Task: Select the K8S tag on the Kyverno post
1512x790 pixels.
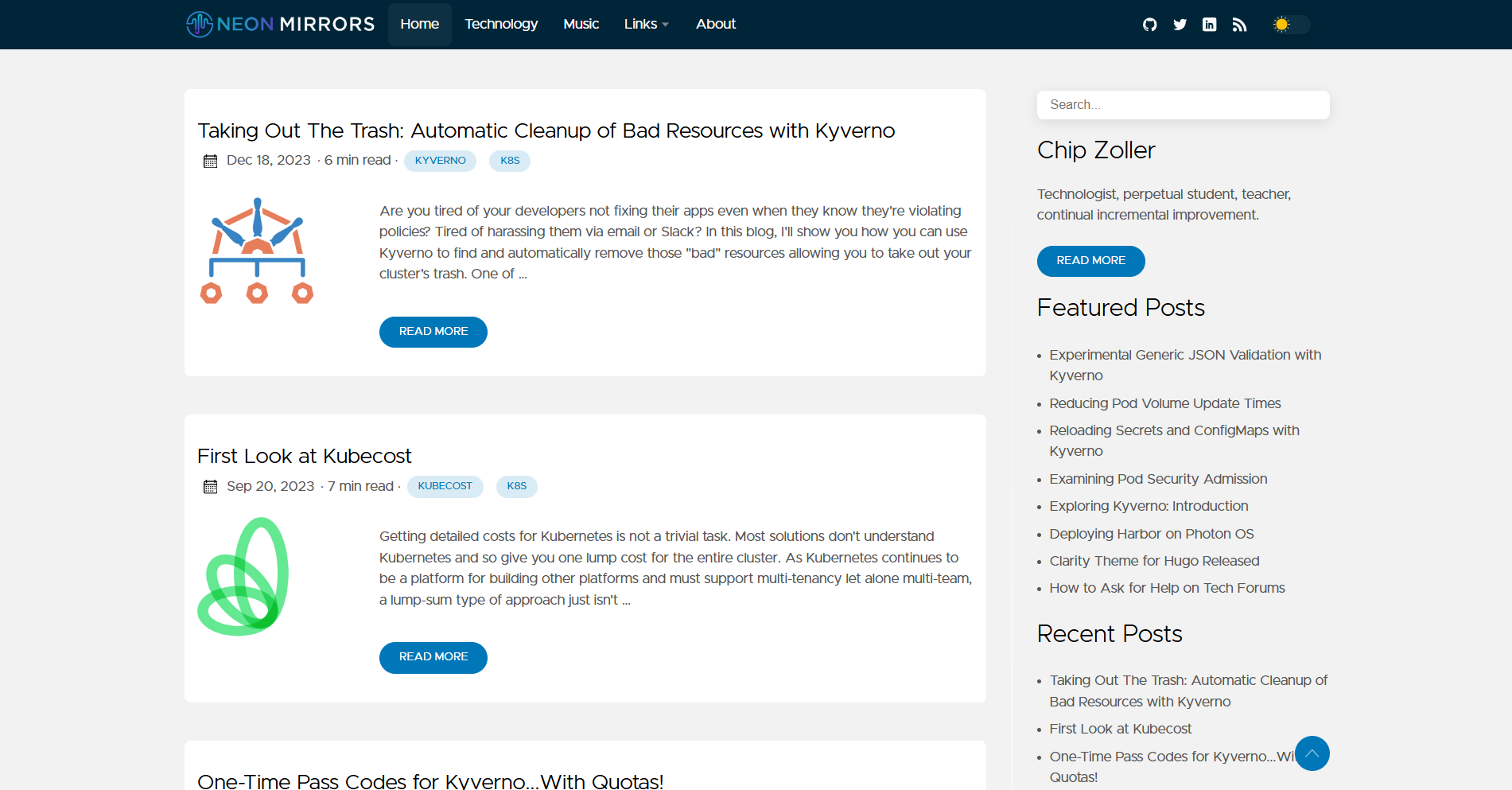Action: click(x=510, y=161)
